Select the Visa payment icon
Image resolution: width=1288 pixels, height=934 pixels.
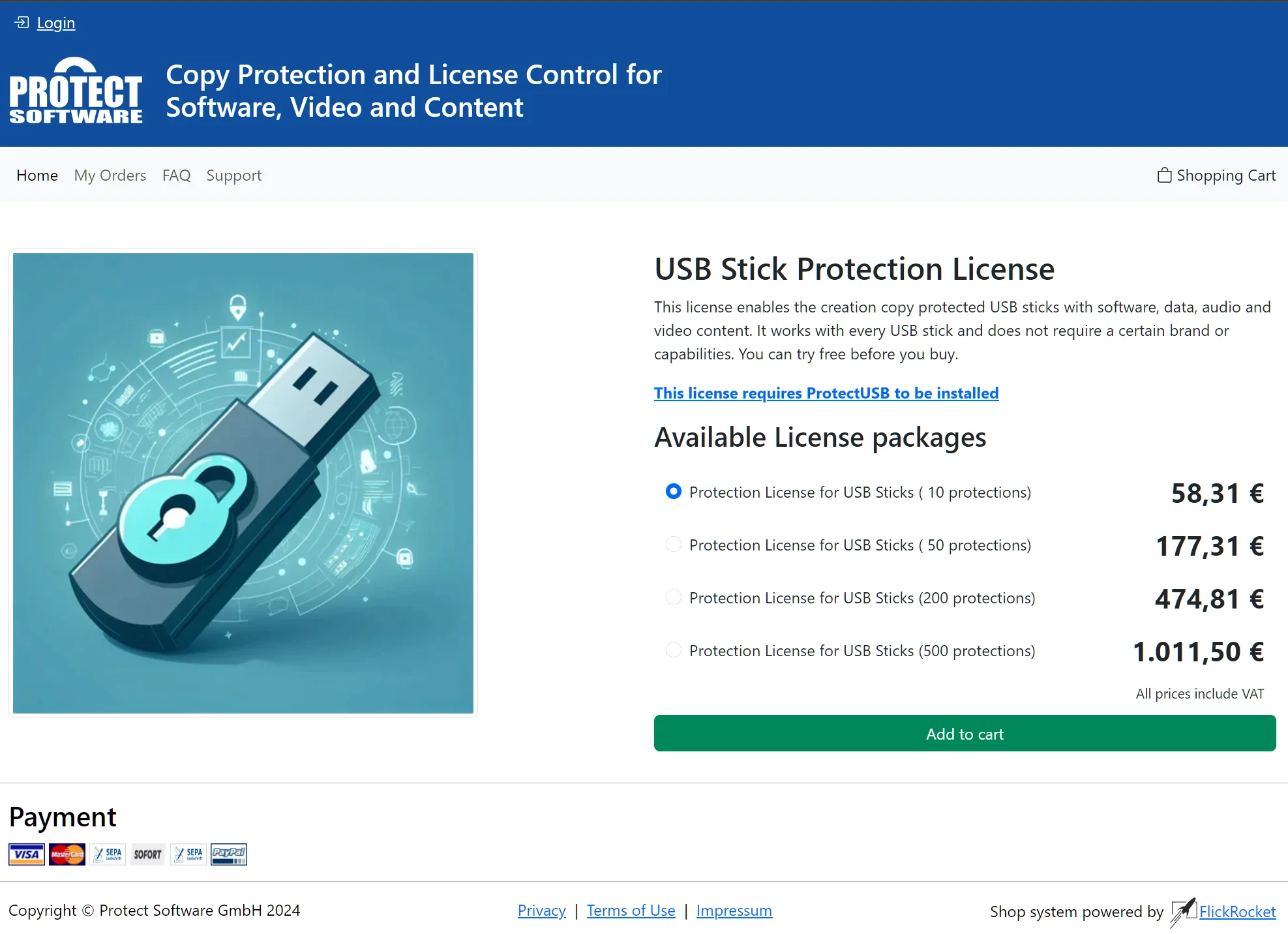[26, 854]
